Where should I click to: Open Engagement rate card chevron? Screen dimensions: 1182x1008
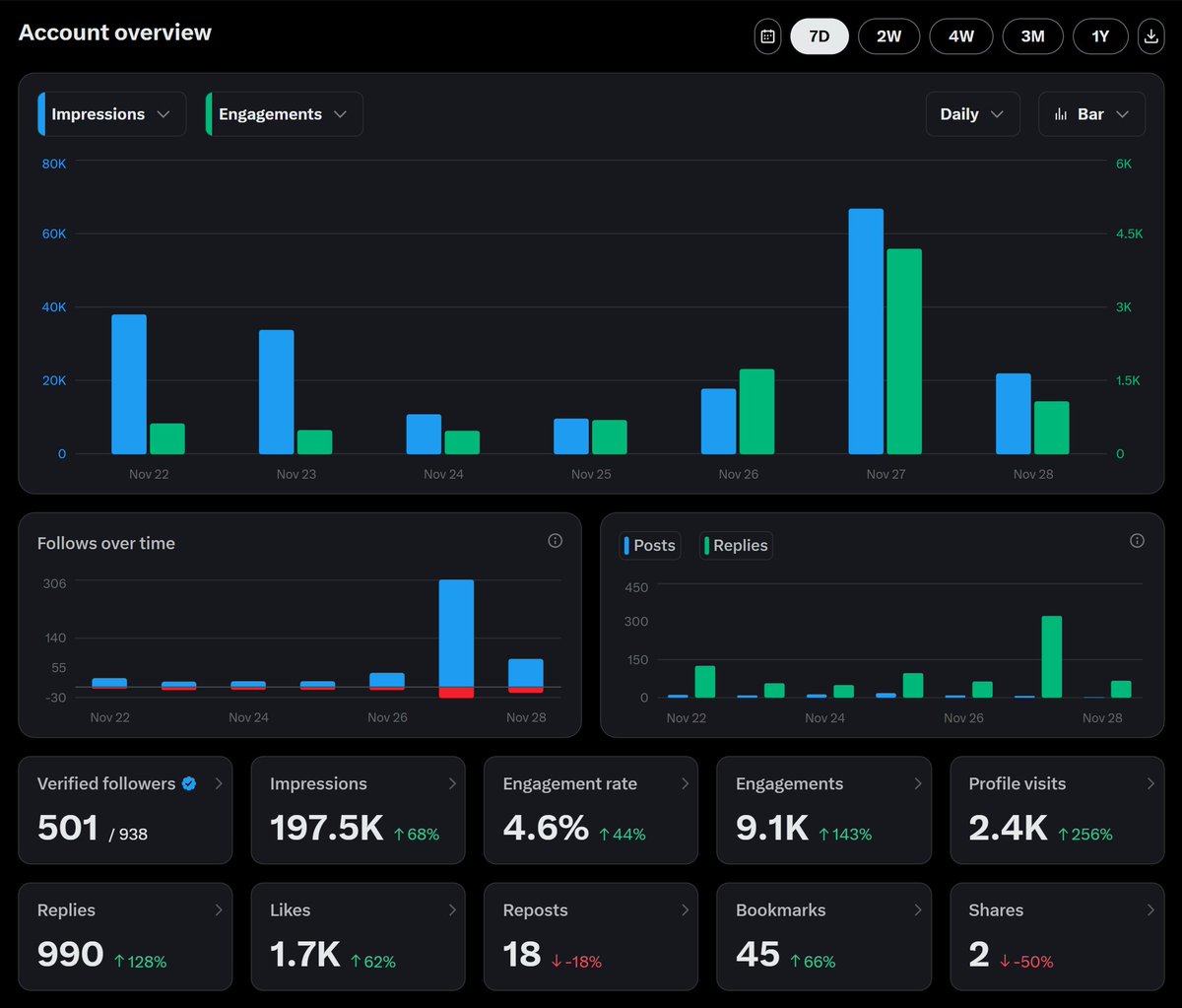coord(685,783)
